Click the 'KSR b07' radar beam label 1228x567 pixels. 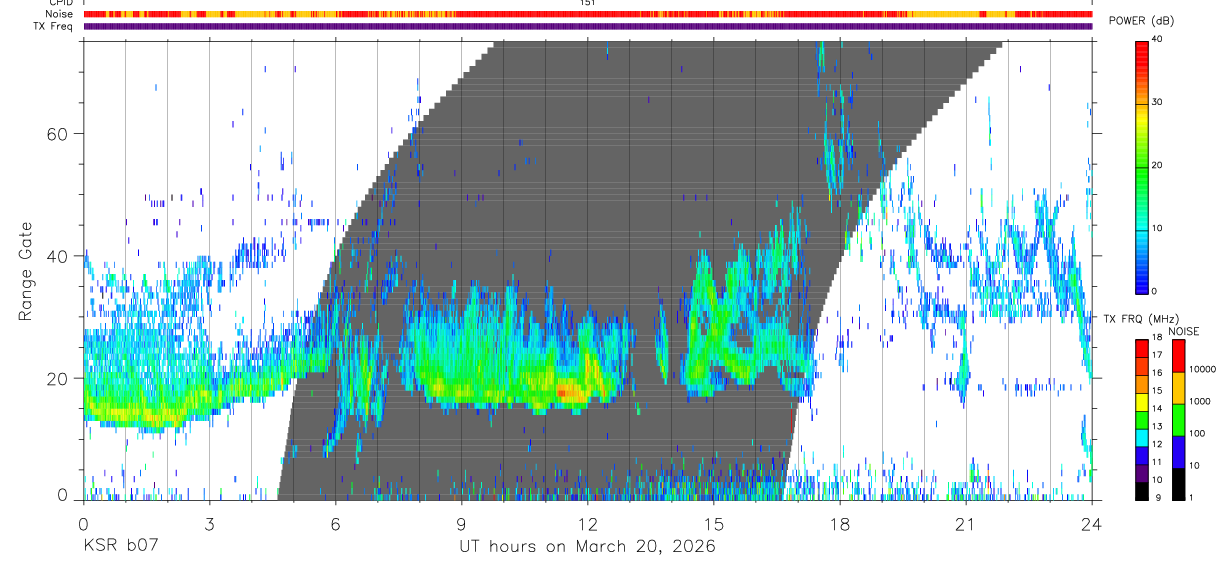(x=120, y=547)
